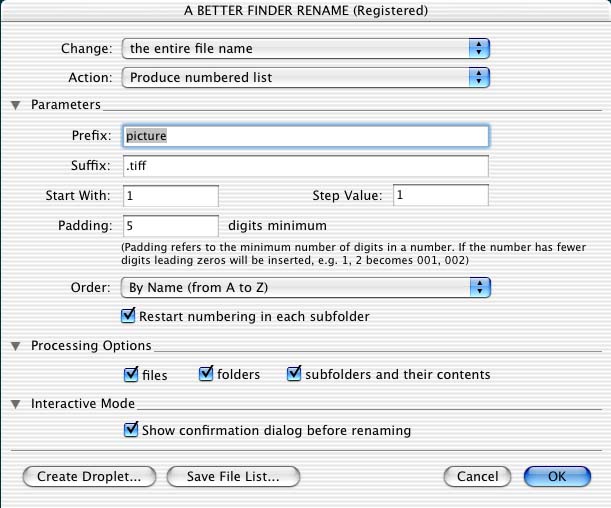Disable subfolders and their contents option

coord(294,374)
